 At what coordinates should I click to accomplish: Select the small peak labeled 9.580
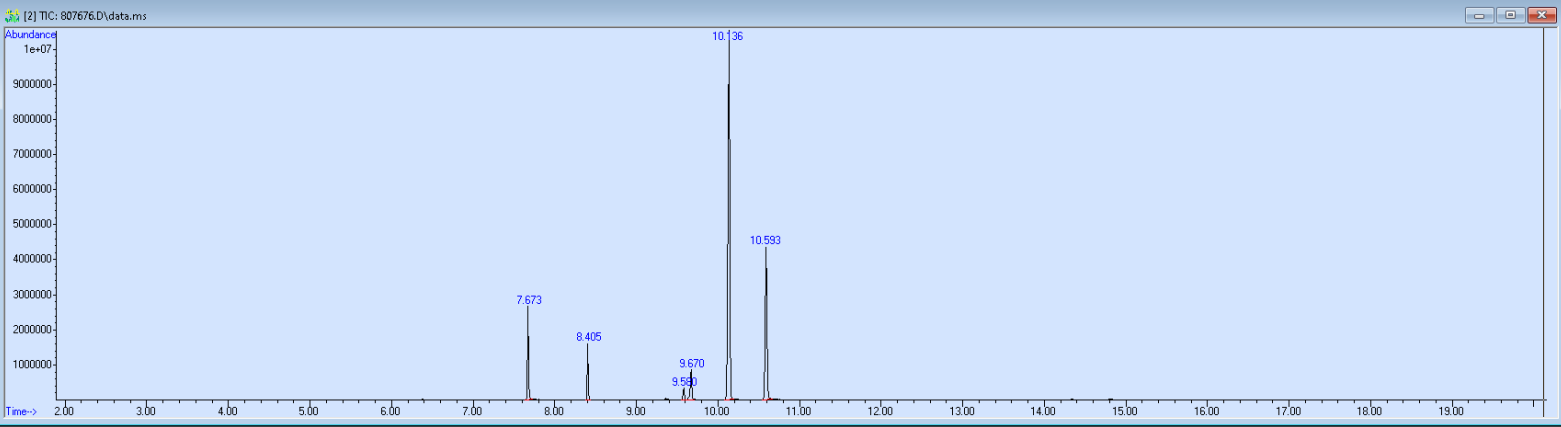pos(684,382)
